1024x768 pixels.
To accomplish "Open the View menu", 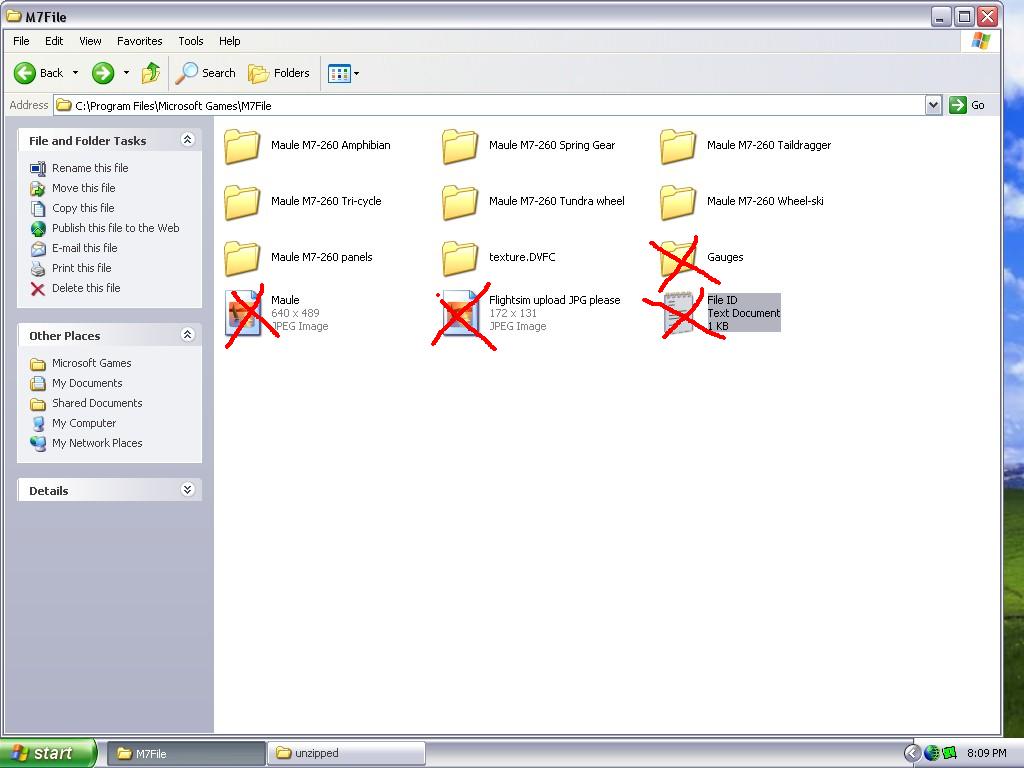I will (90, 40).
